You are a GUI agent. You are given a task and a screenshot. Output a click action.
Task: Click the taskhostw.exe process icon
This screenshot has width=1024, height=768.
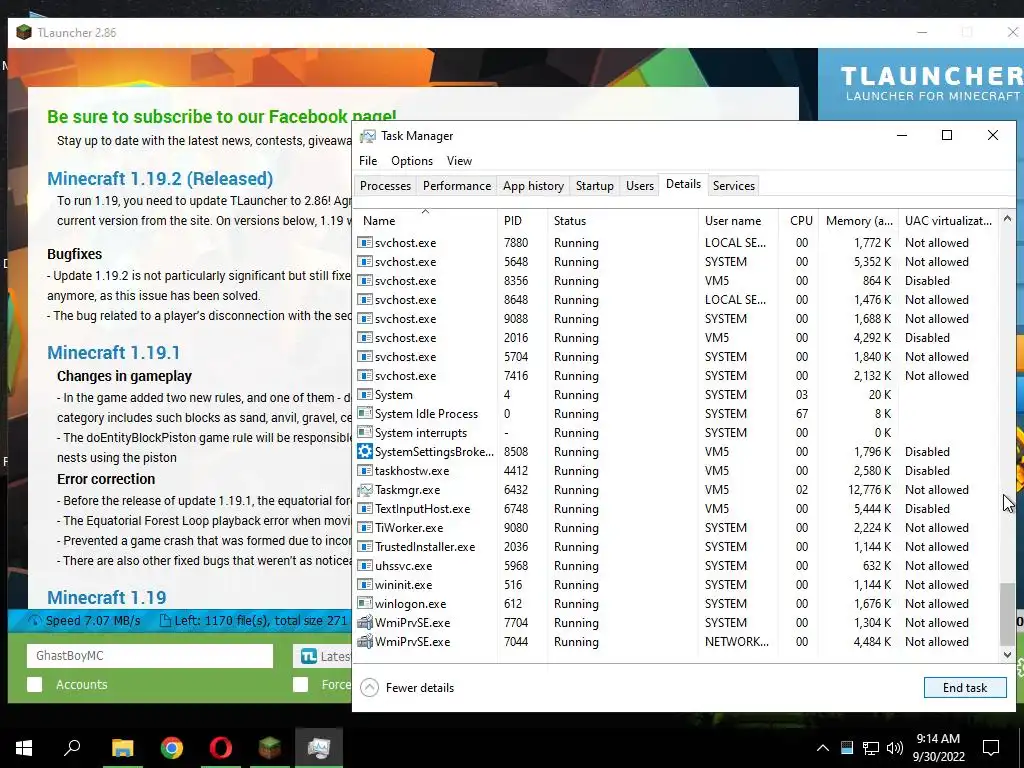click(364, 470)
